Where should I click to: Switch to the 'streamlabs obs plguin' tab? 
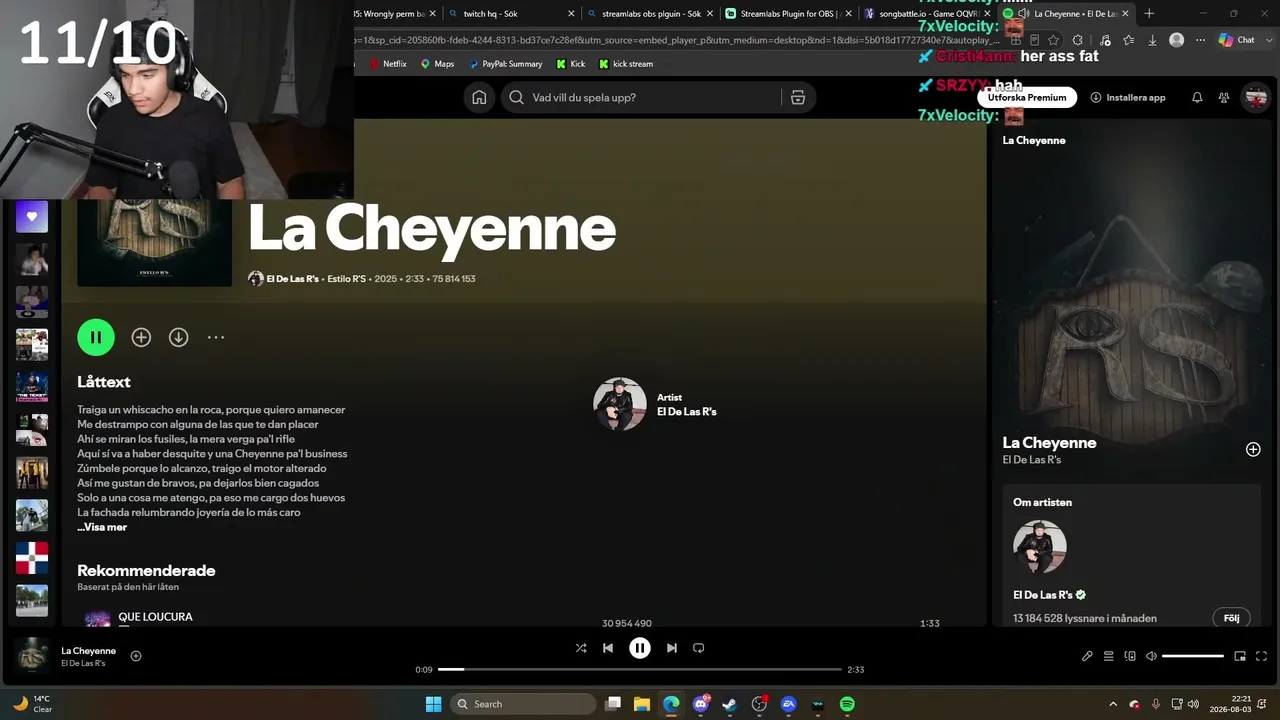[x=650, y=14]
